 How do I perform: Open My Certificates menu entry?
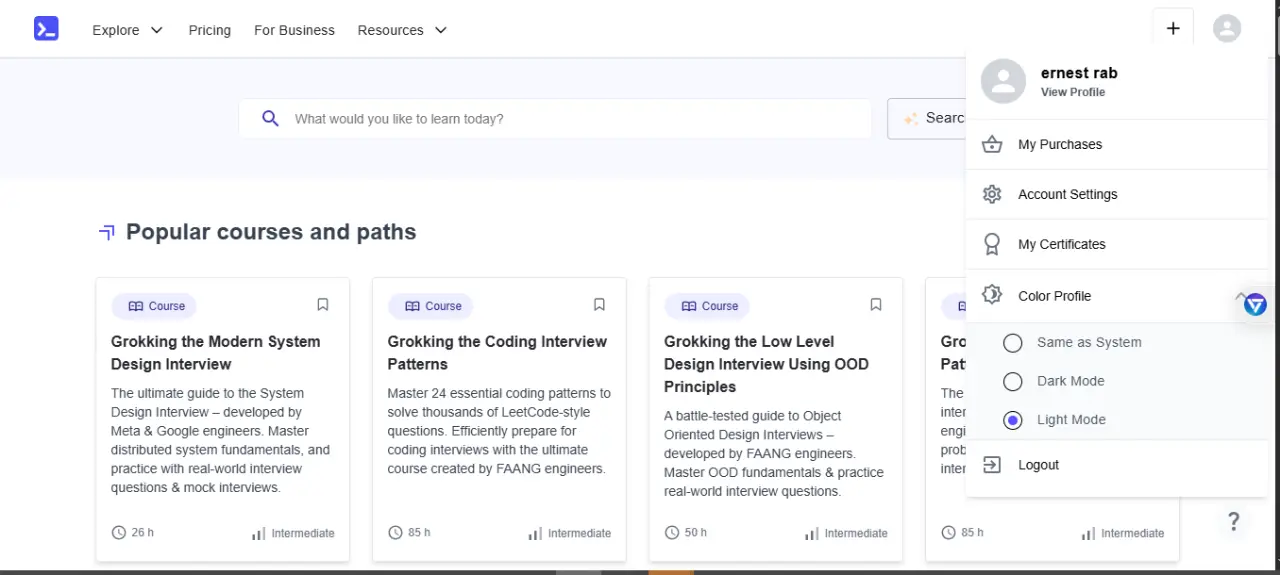(1117, 244)
